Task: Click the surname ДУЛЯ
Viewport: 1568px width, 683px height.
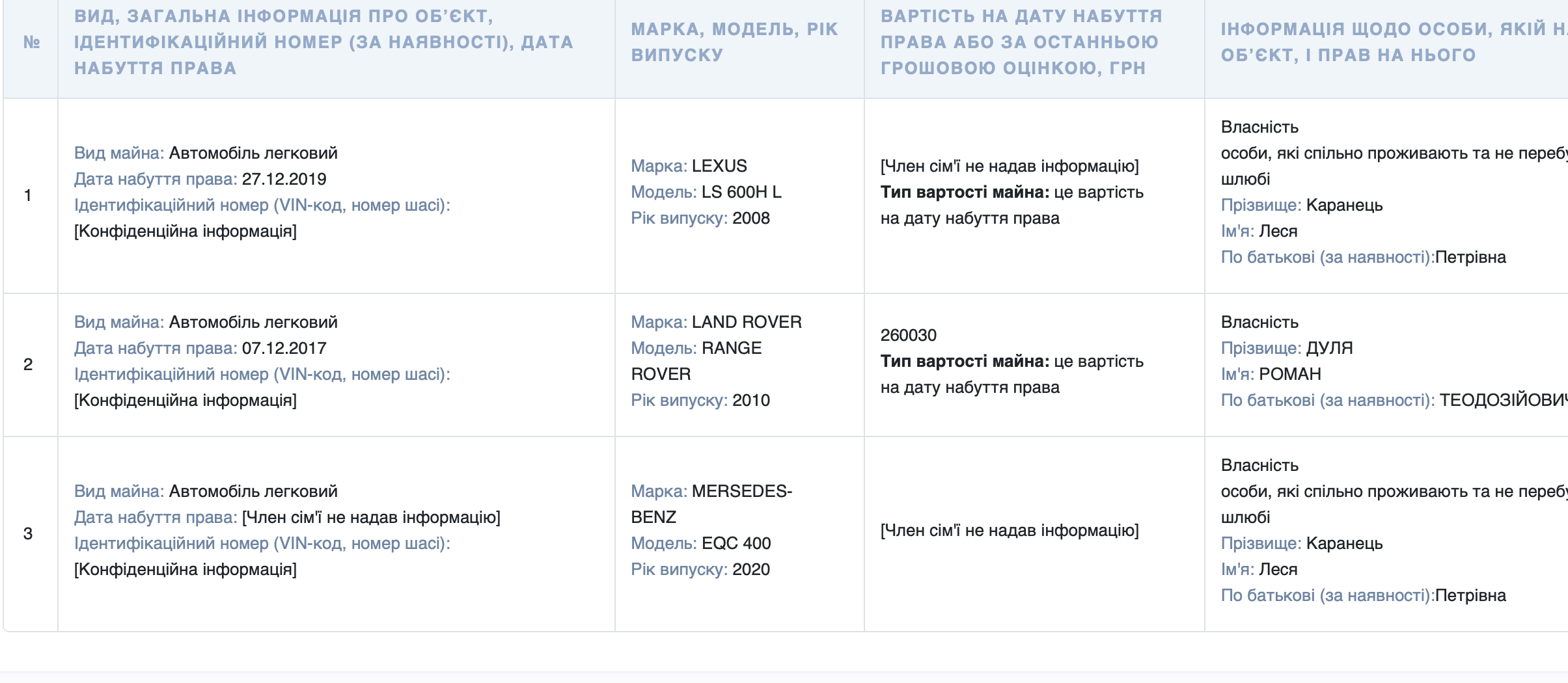Action: pos(1329,348)
